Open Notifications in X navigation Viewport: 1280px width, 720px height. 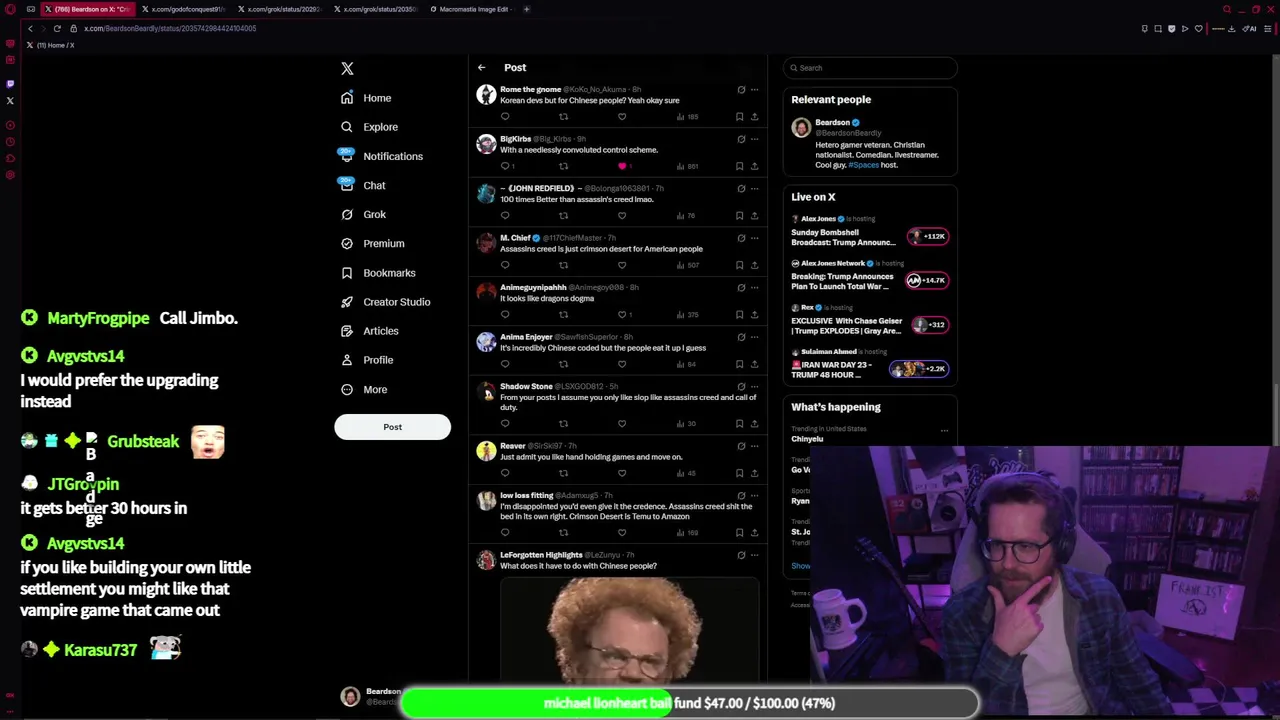pos(381,156)
